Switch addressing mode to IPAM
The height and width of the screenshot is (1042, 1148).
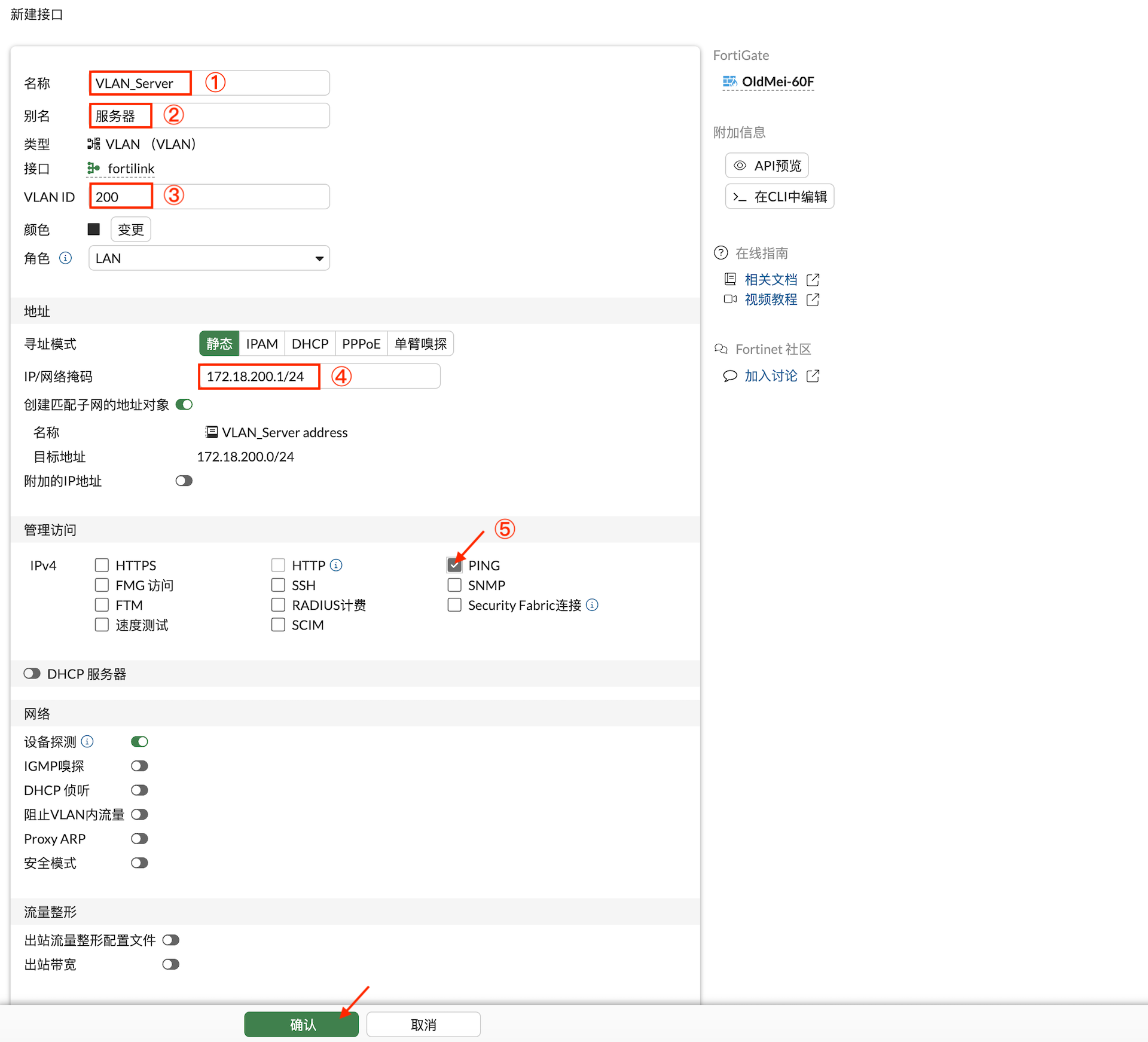[x=262, y=344]
